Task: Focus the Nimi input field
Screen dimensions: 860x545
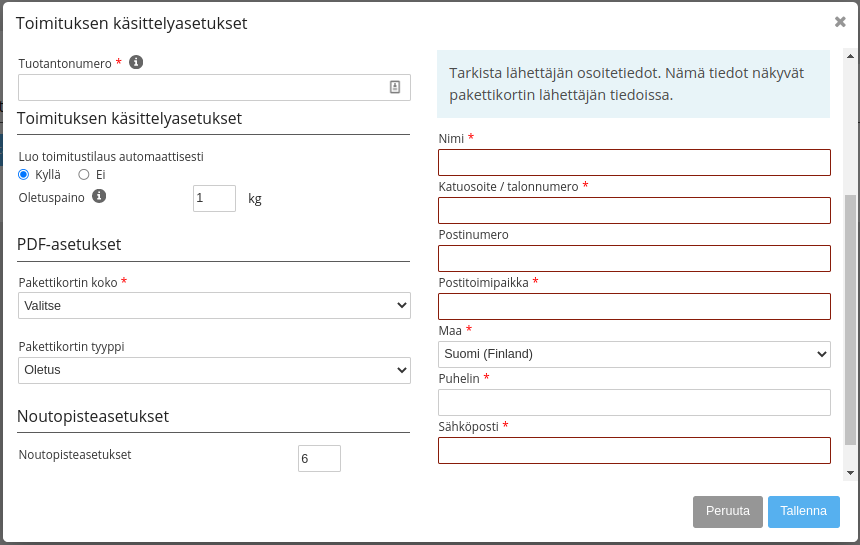Action: point(634,162)
